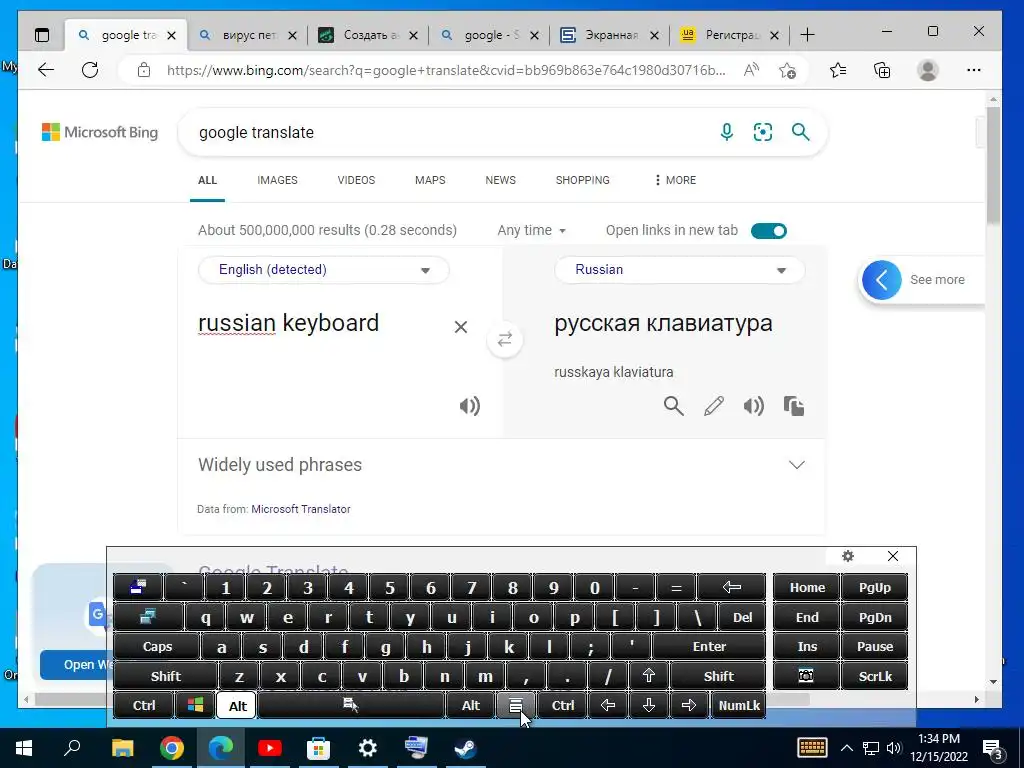This screenshot has width=1024, height=768.
Task: Click the Bing search magnifier button
Action: coord(801,132)
